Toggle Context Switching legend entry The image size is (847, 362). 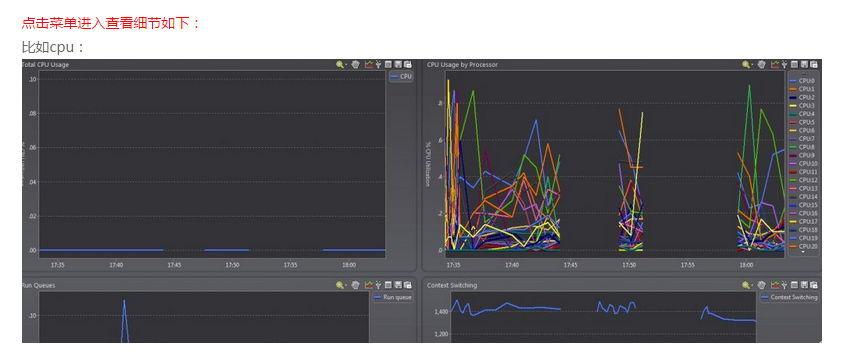coord(790,297)
